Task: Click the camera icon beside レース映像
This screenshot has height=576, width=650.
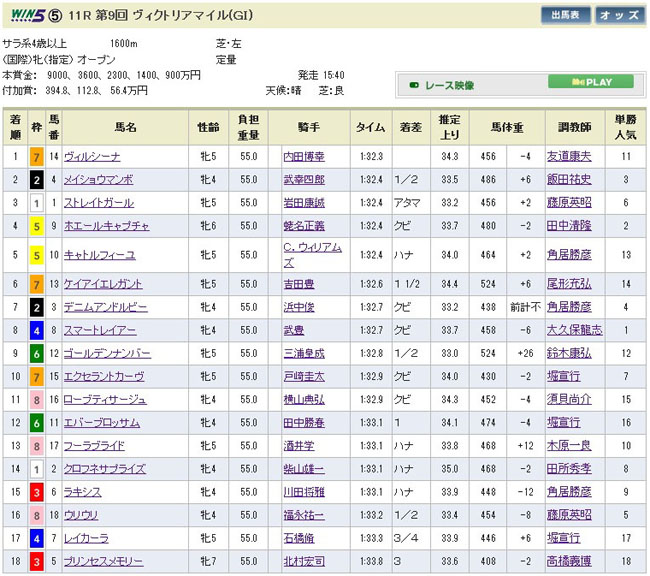Action: coord(414,86)
